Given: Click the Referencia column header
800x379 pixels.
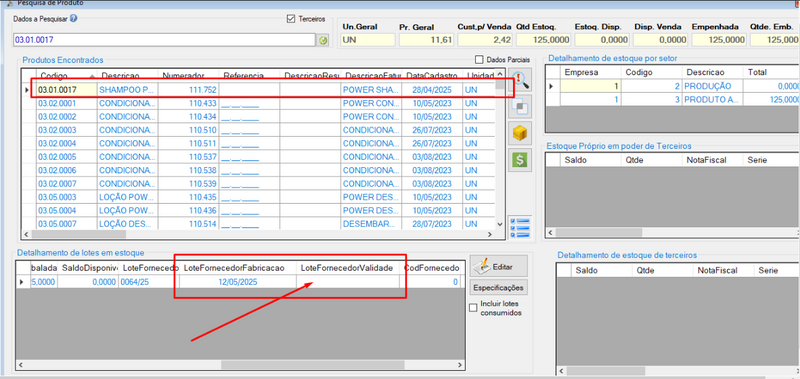Looking at the screenshot, I should 249,75.
